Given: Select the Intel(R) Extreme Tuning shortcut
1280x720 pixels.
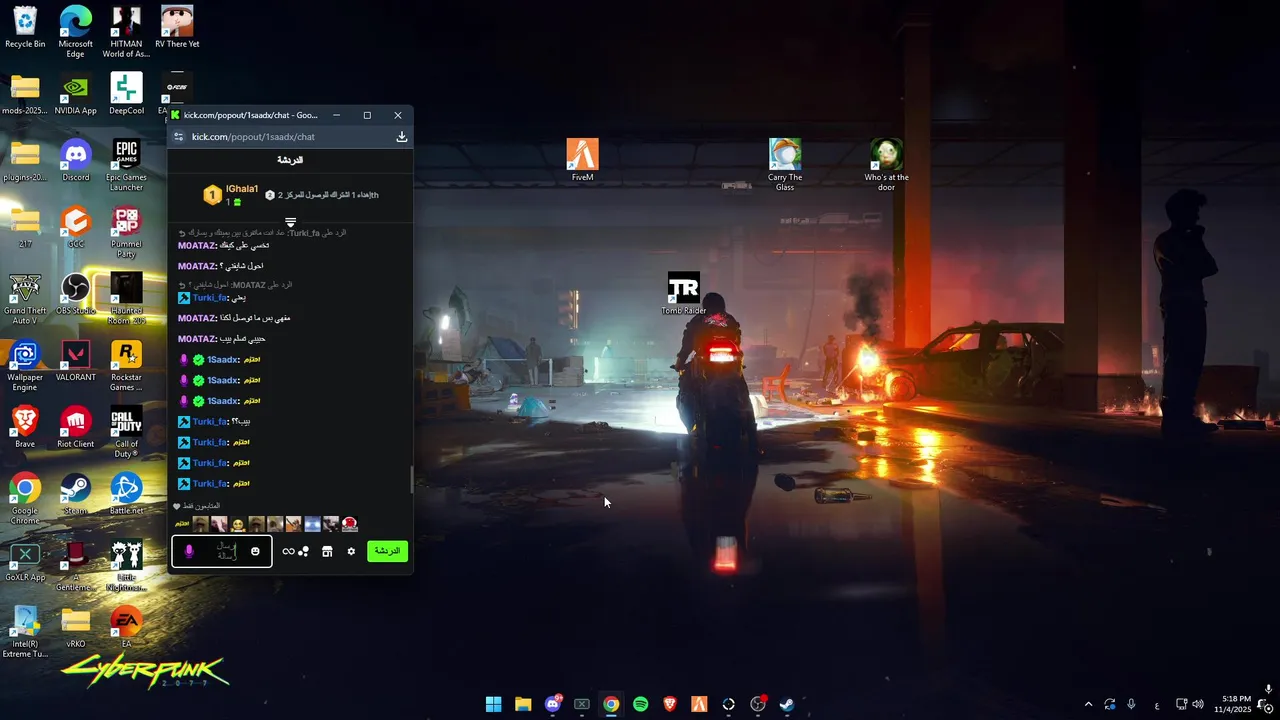Looking at the screenshot, I should [25, 632].
